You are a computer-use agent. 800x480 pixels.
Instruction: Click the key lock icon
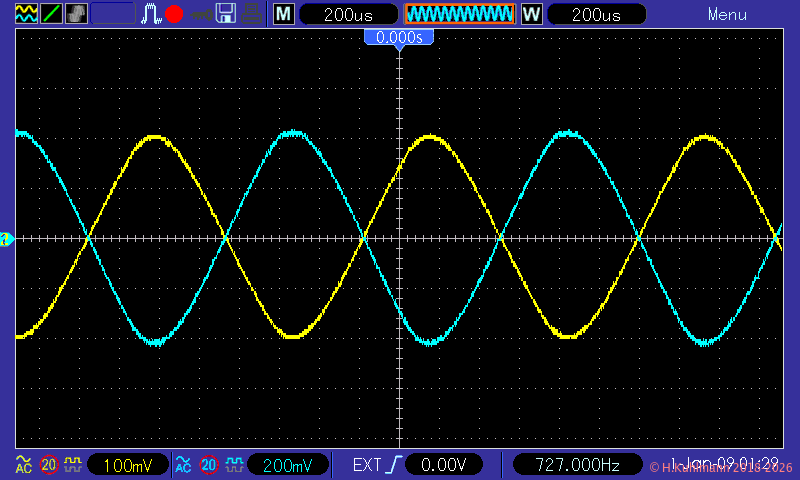click(x=201, y=14)
